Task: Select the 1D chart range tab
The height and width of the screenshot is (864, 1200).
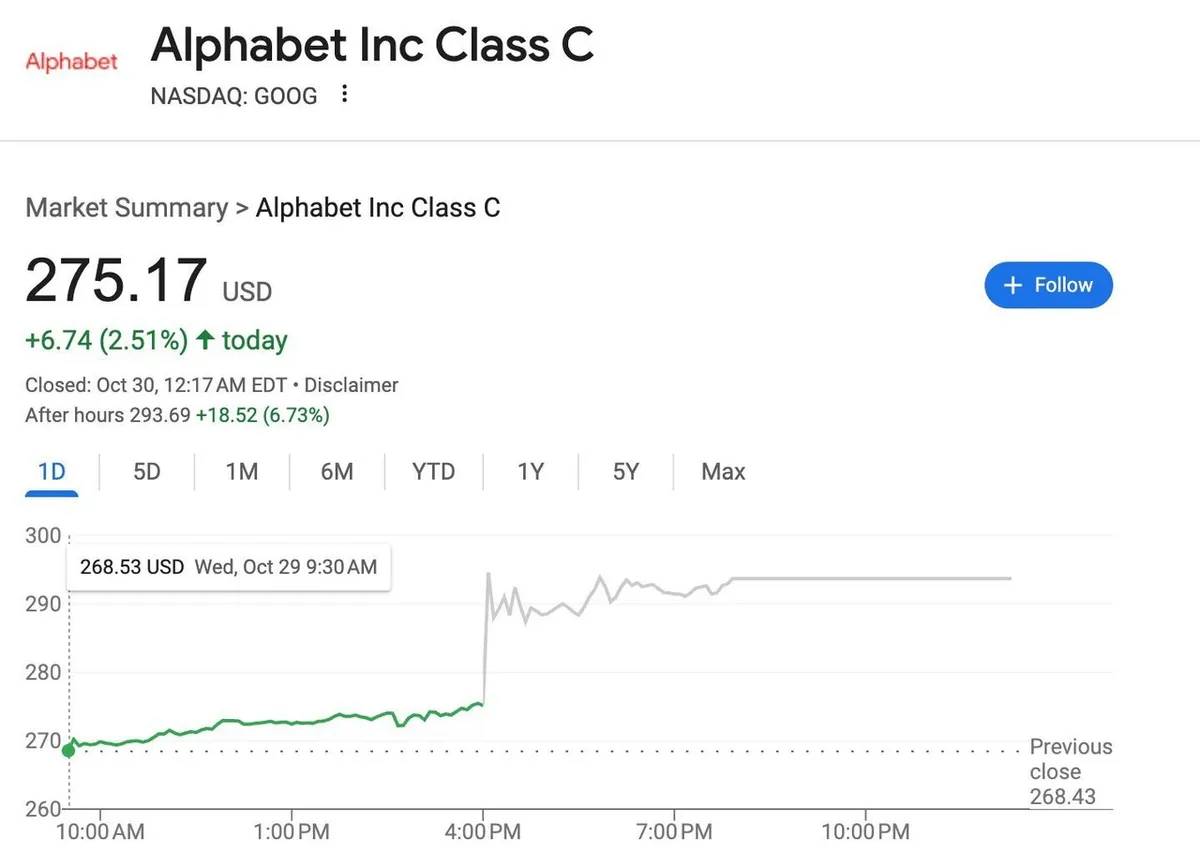Action: pos(52,471)
